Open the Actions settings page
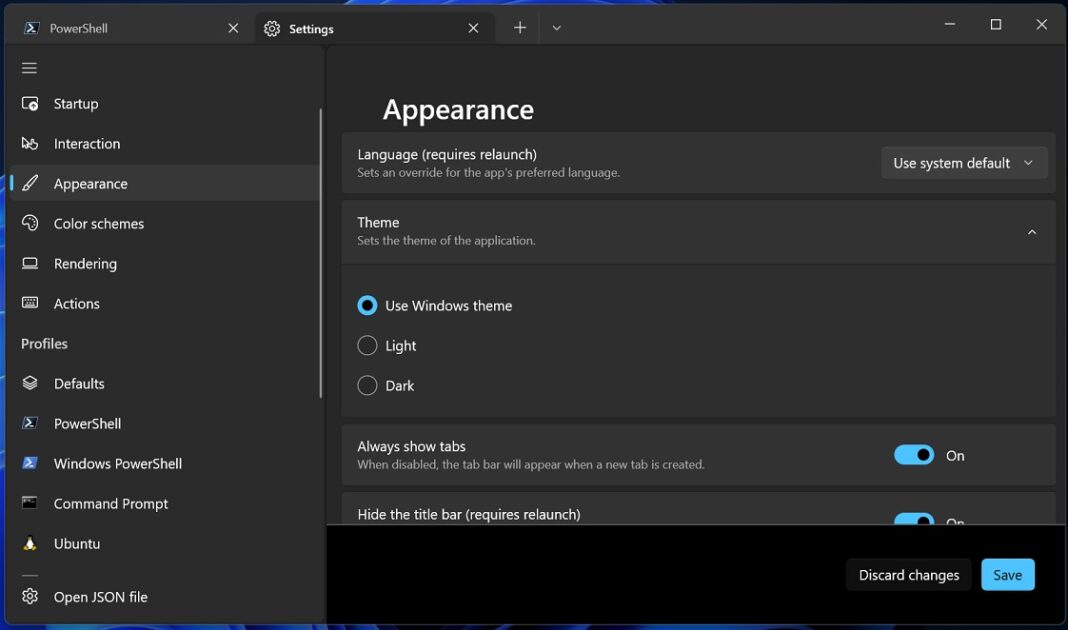This screenshot has width=1068, height=630. pos(77,303)
